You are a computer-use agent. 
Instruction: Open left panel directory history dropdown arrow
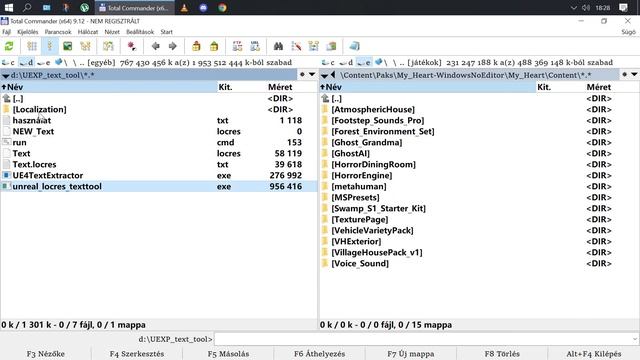[x=312, y=75]
